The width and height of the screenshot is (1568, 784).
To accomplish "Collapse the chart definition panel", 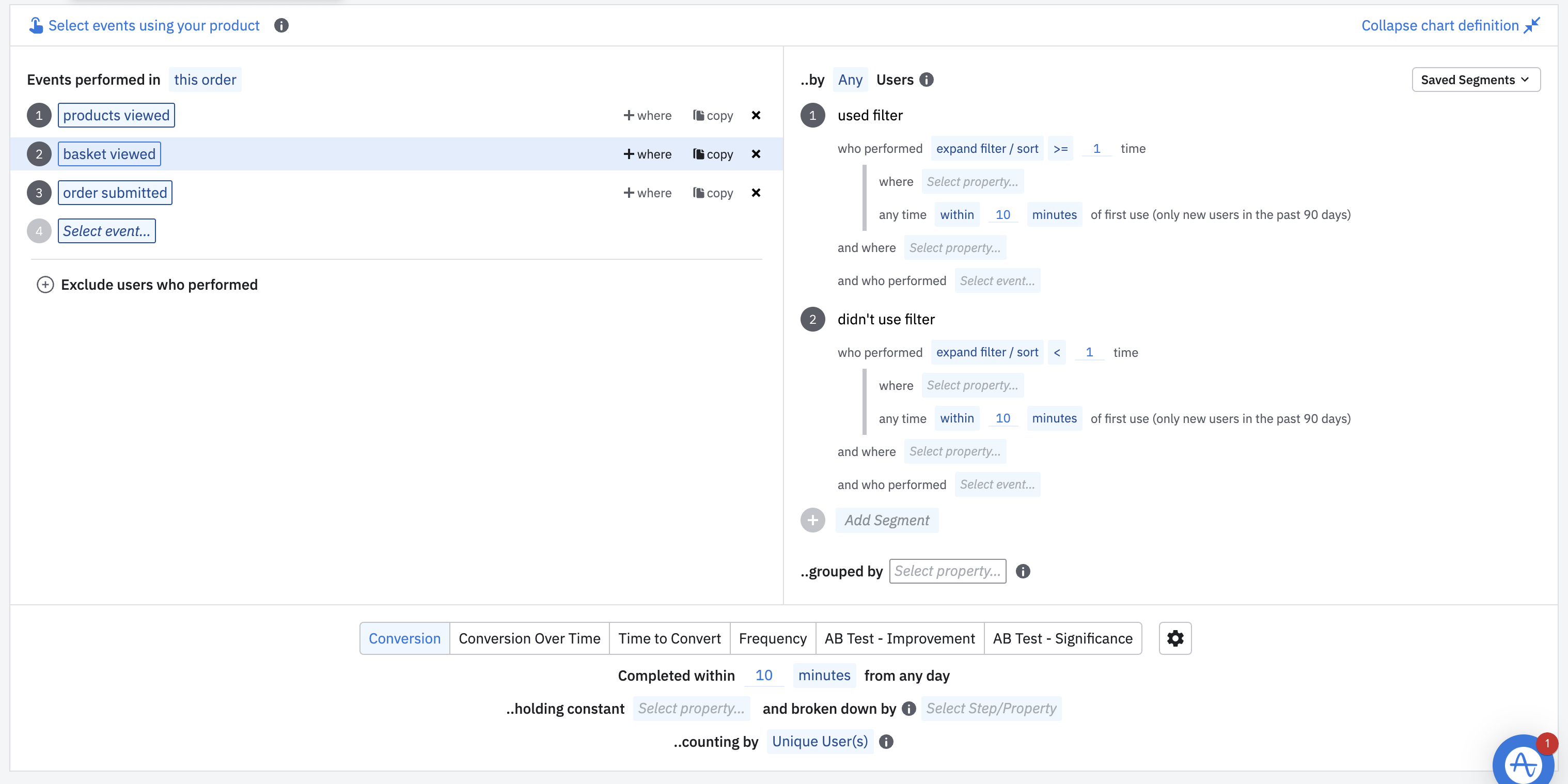I will tap(1450, 26).
